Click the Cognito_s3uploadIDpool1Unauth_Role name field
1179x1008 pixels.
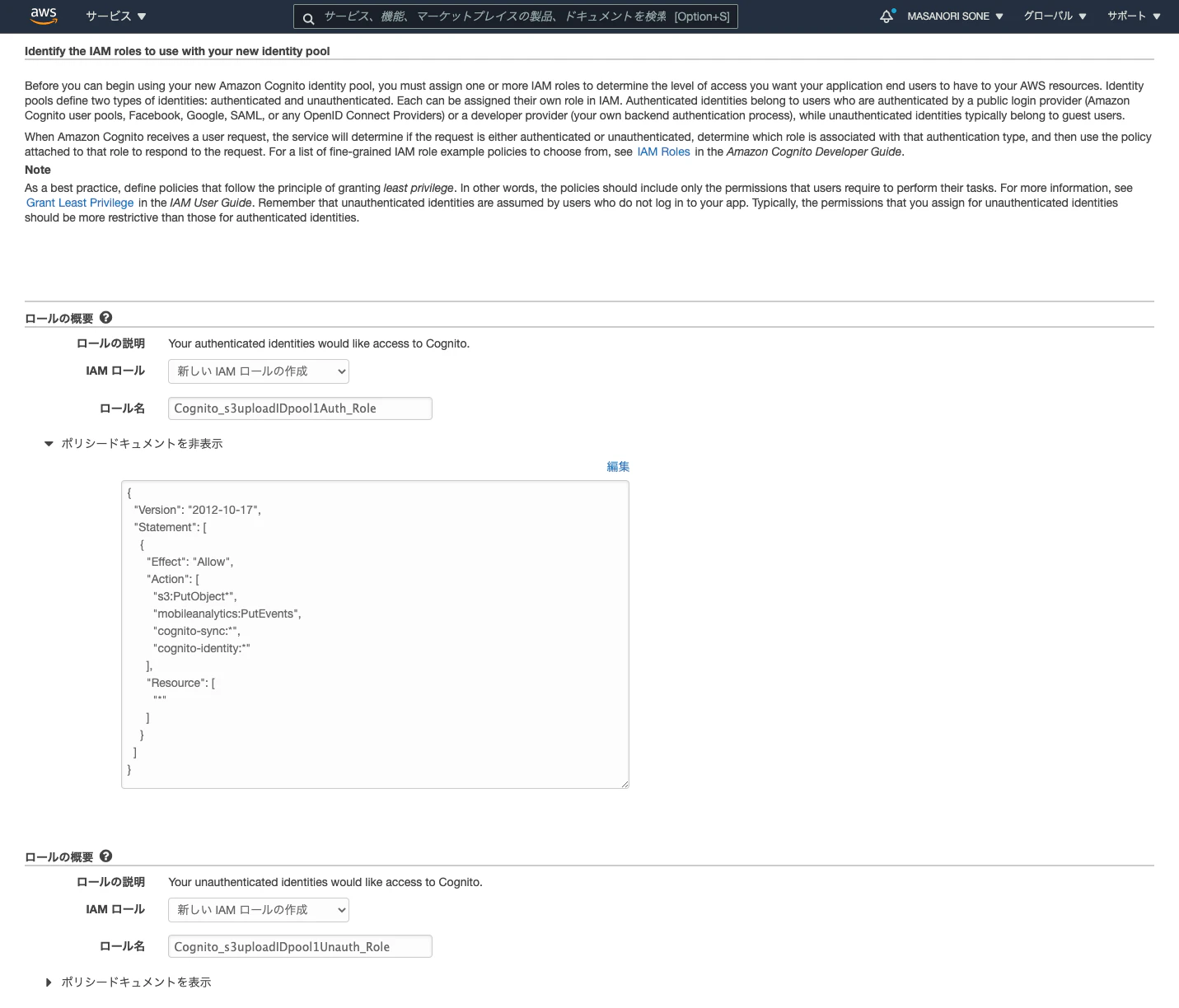coord(300,947)
